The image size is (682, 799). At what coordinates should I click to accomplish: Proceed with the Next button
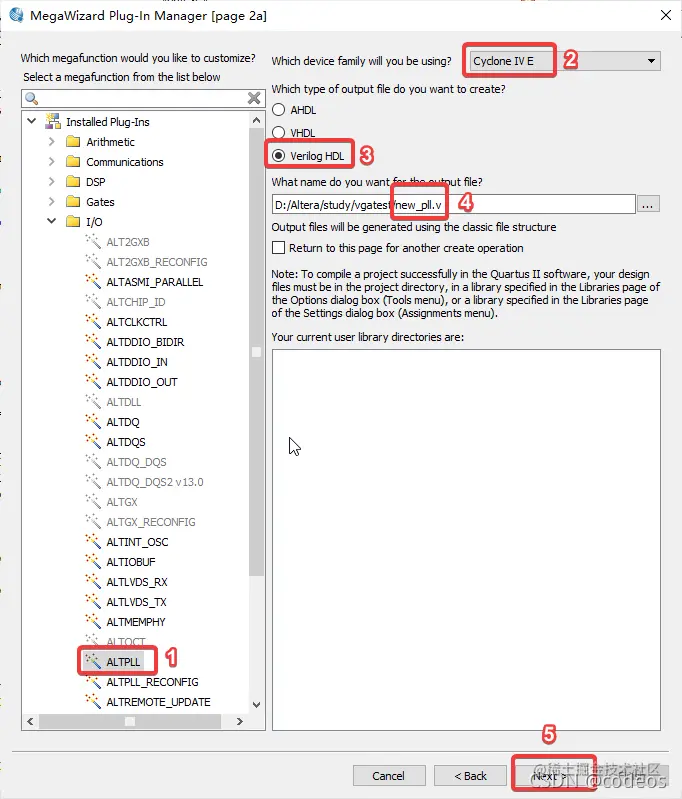[550, 776]
